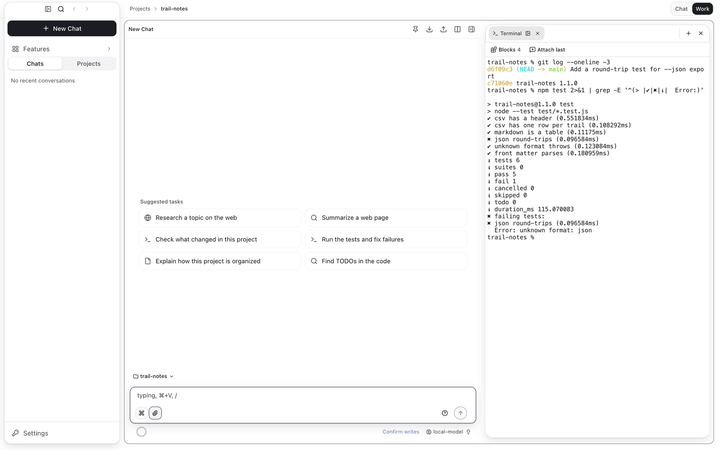Viewport: 720px width, 450px height.
Task: Choose Run the tests and fix failures
Action: 386,239
